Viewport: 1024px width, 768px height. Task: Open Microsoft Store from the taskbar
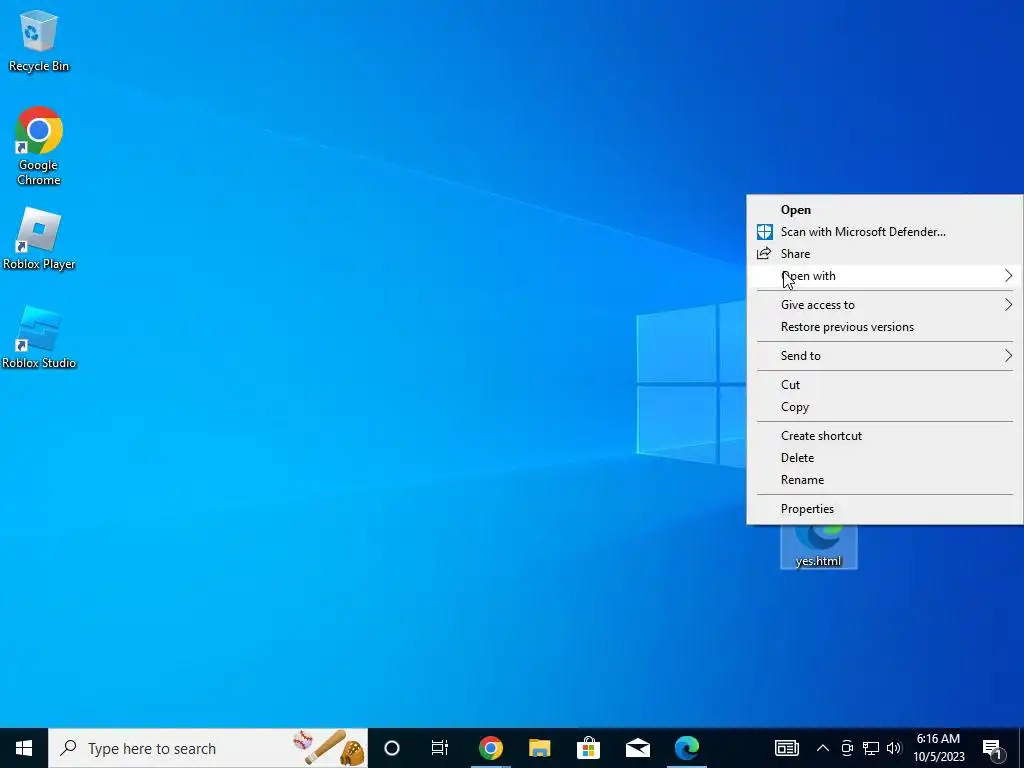(588, 748)
